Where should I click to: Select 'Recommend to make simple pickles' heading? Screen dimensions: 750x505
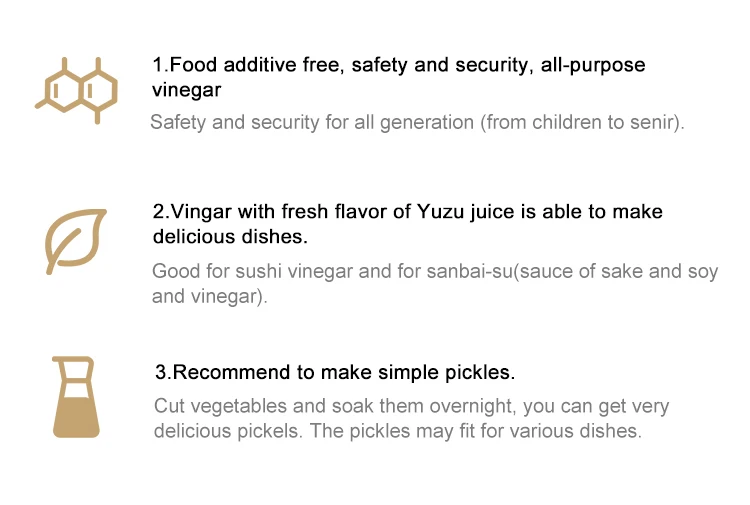click(335, 373)
